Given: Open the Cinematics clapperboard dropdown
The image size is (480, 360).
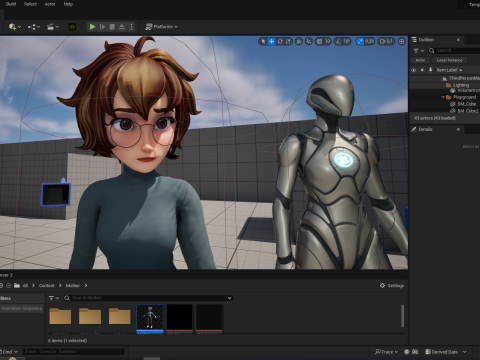Looking at the screenshot, I should pos(53,27).
